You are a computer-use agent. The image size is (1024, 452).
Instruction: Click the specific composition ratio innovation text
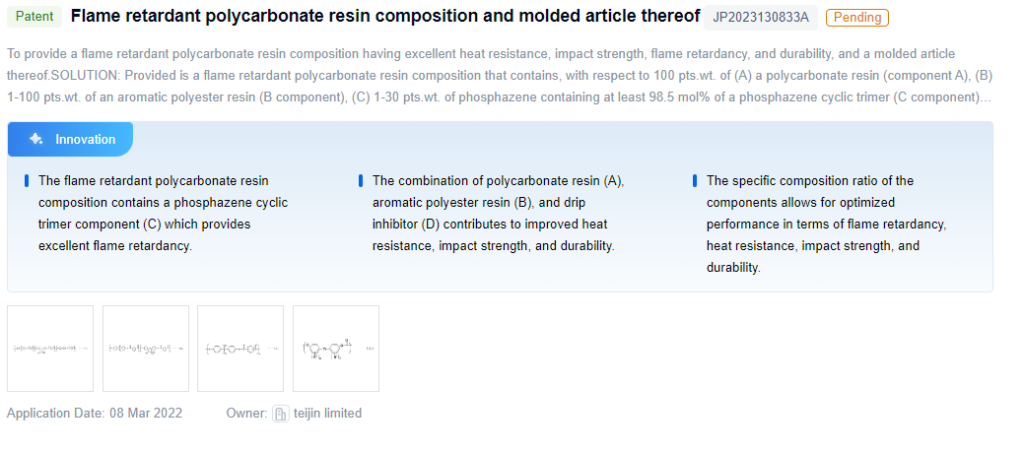tap(826, 224)
